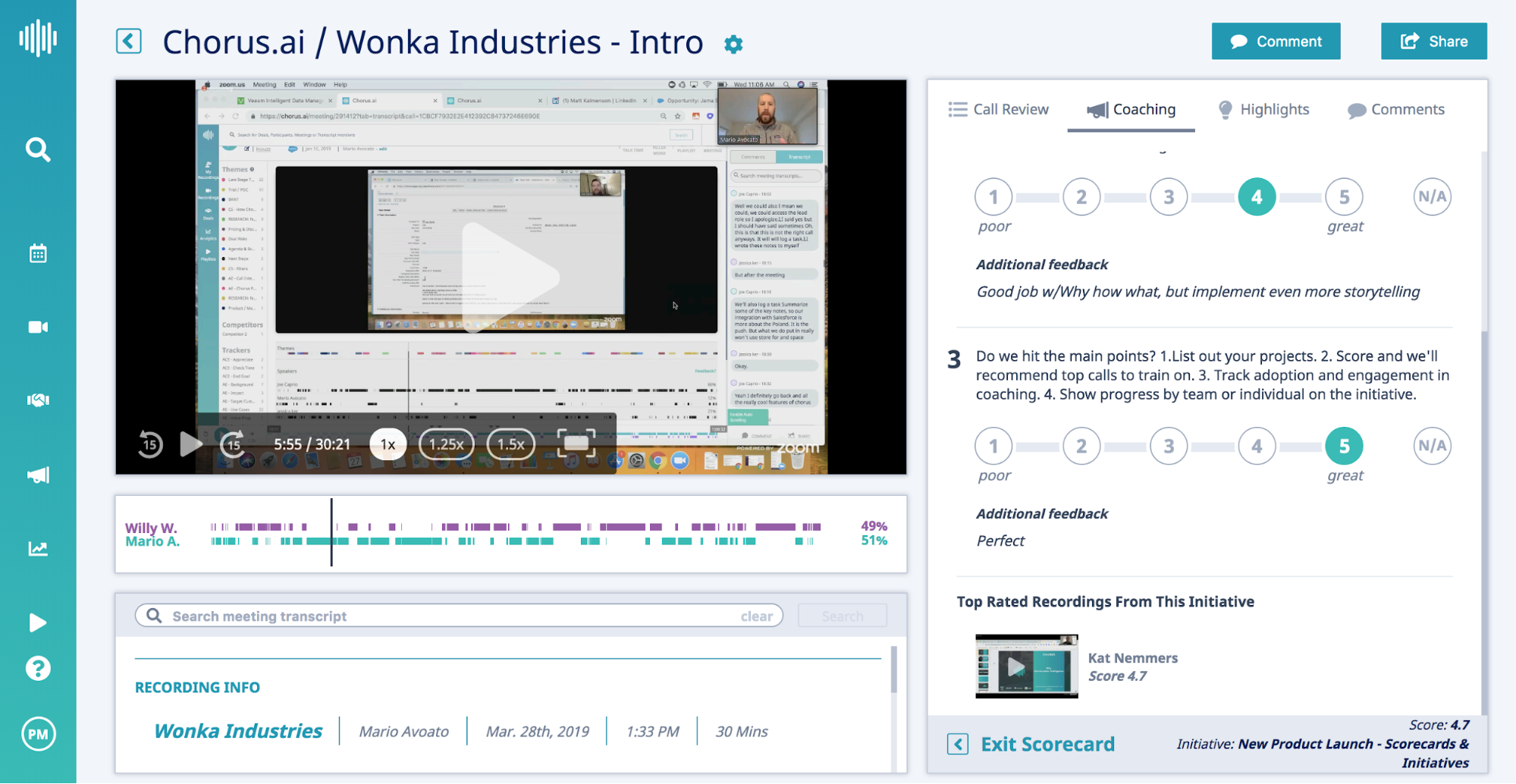
Task: Enter fullscreen video mode
Action: 576,444
